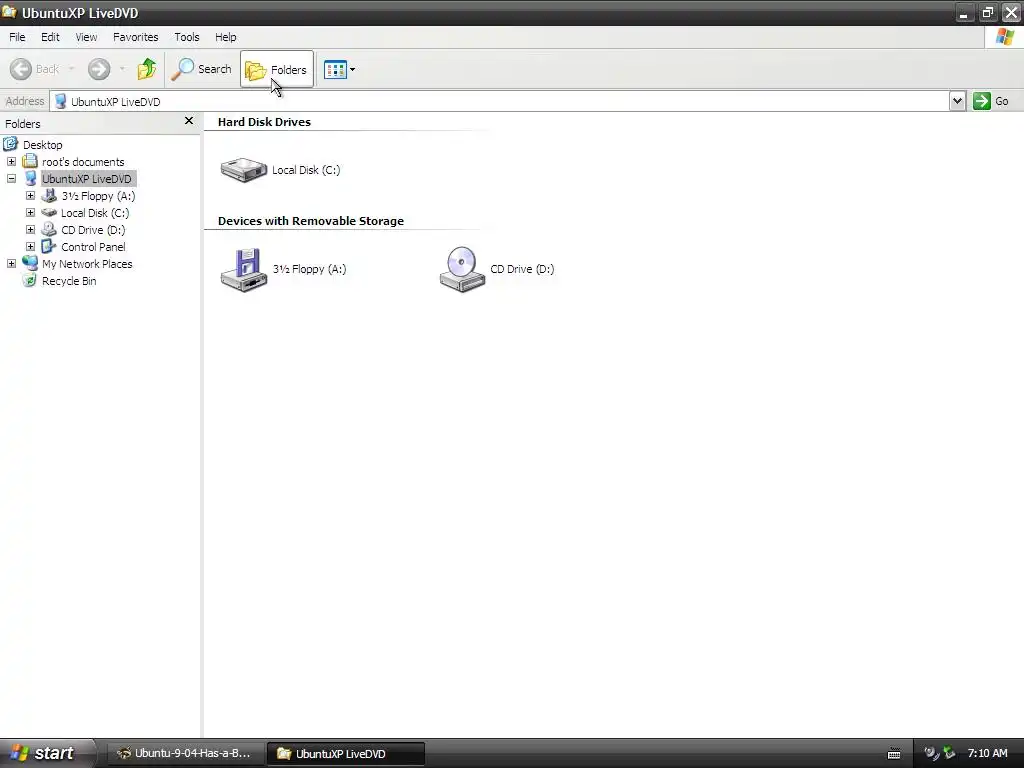Restore down the explorer window
The image size is (1024, 768).
[x=987, y=12]
